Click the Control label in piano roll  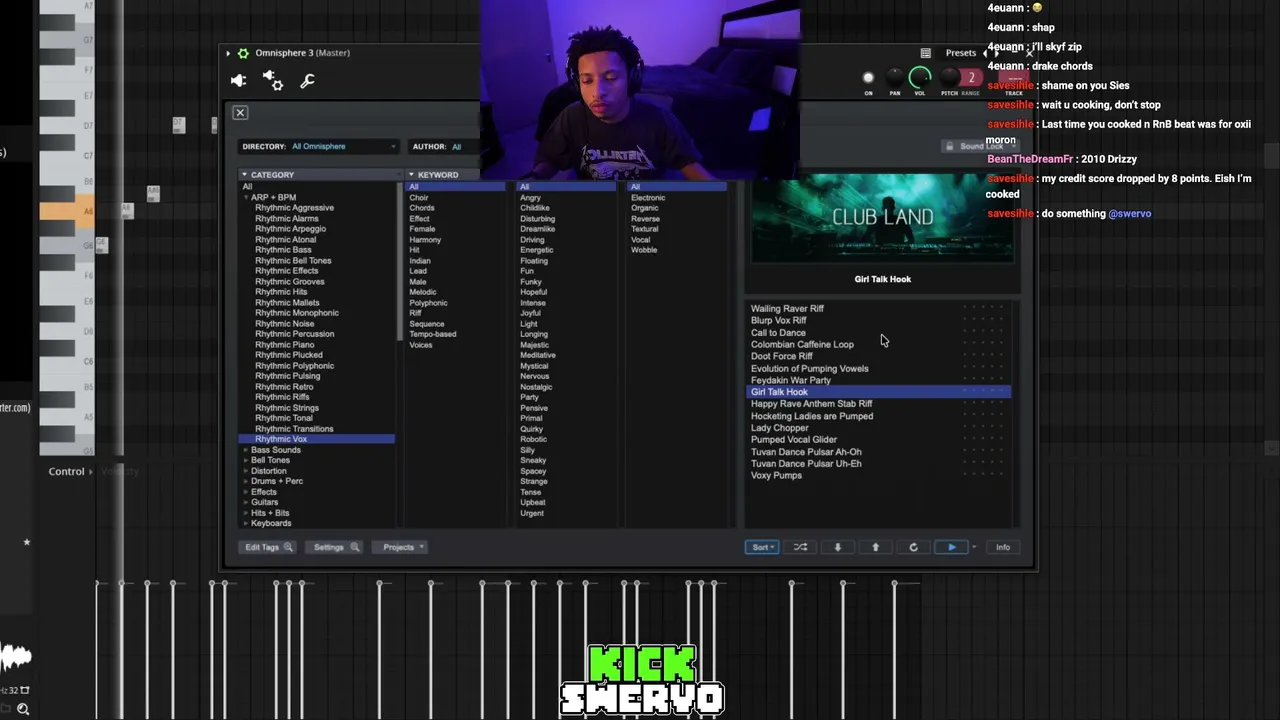[x=67, y=472]
